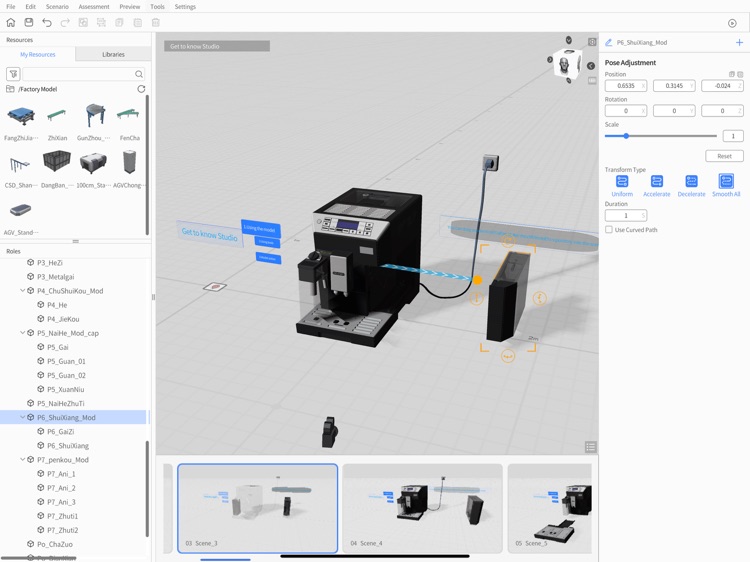Click the Reset button
This screenshot has height=562, width=750.
click(724, 156)
